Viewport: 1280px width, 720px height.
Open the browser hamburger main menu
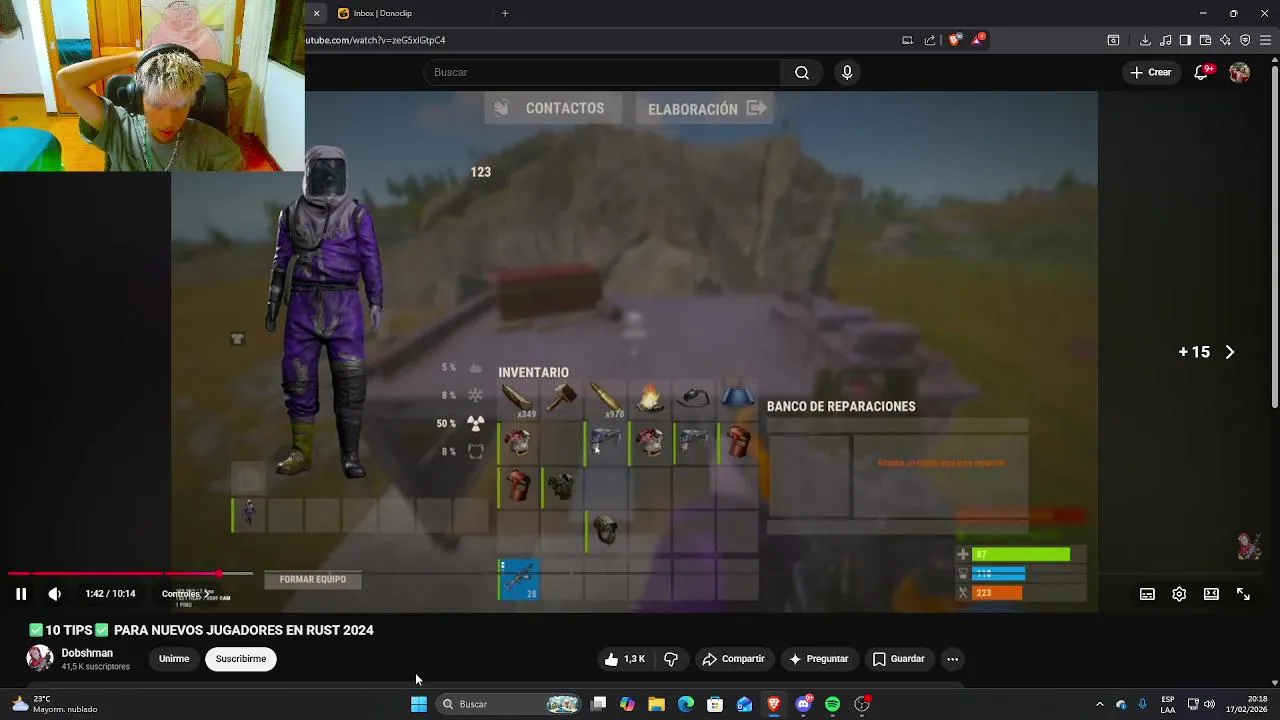(x=1266, y=40)
